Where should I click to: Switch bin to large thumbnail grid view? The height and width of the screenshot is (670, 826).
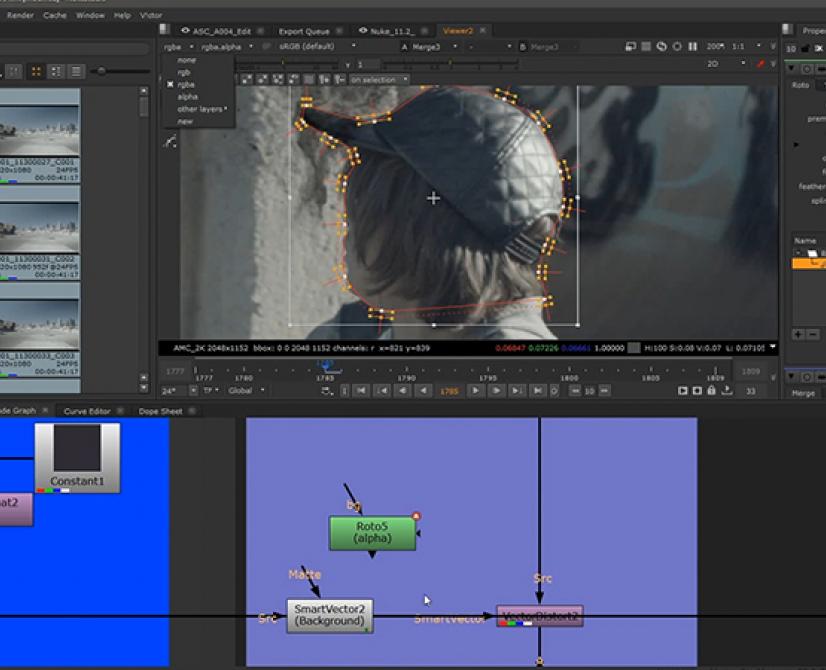(x=37, y=71)
